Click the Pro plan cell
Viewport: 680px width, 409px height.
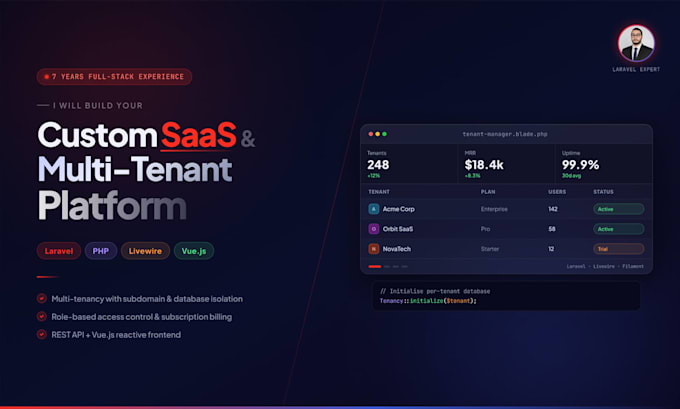click(x=485, y=229)
